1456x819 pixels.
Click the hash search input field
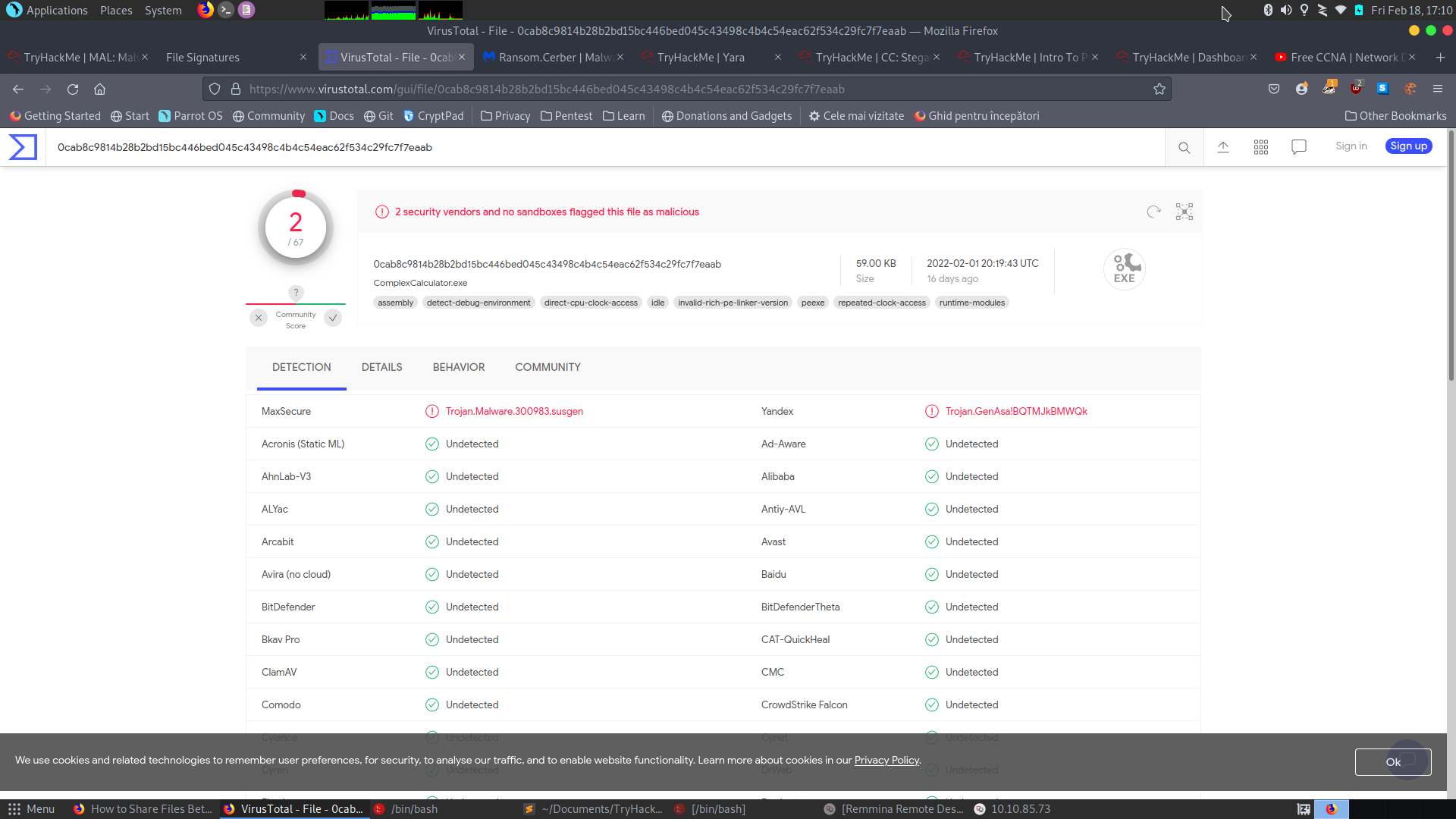click(x=607, y=148)
